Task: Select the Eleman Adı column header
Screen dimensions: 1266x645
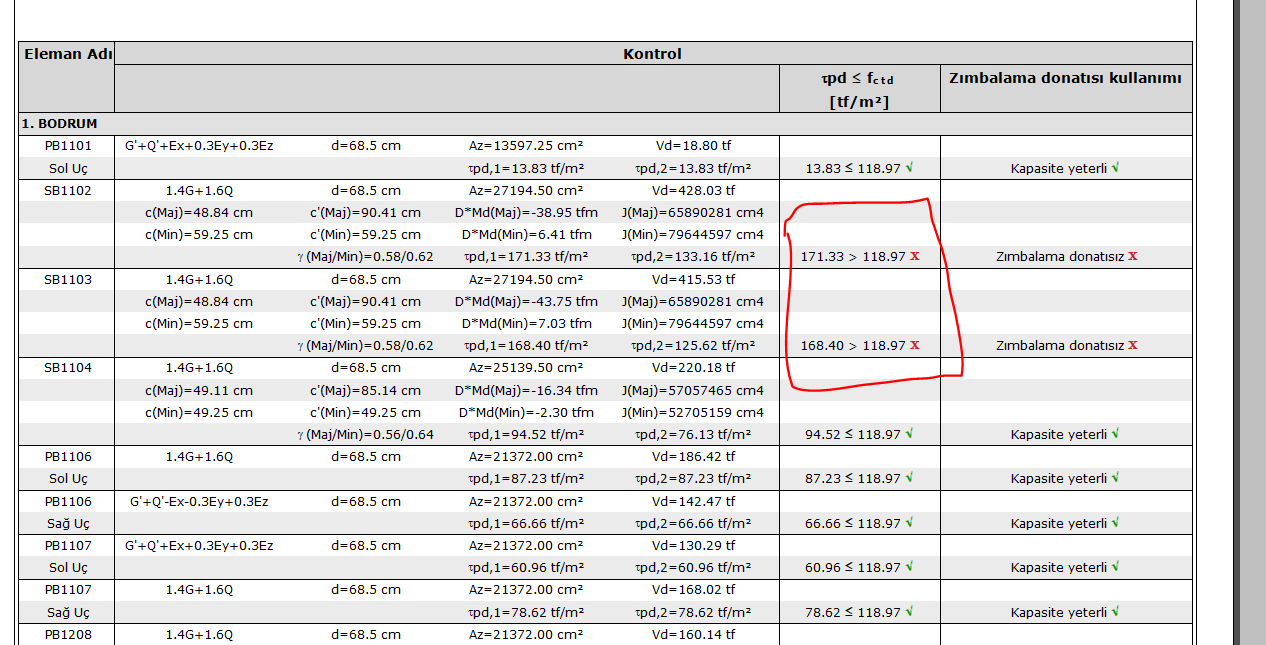Action: coord(67,54)
